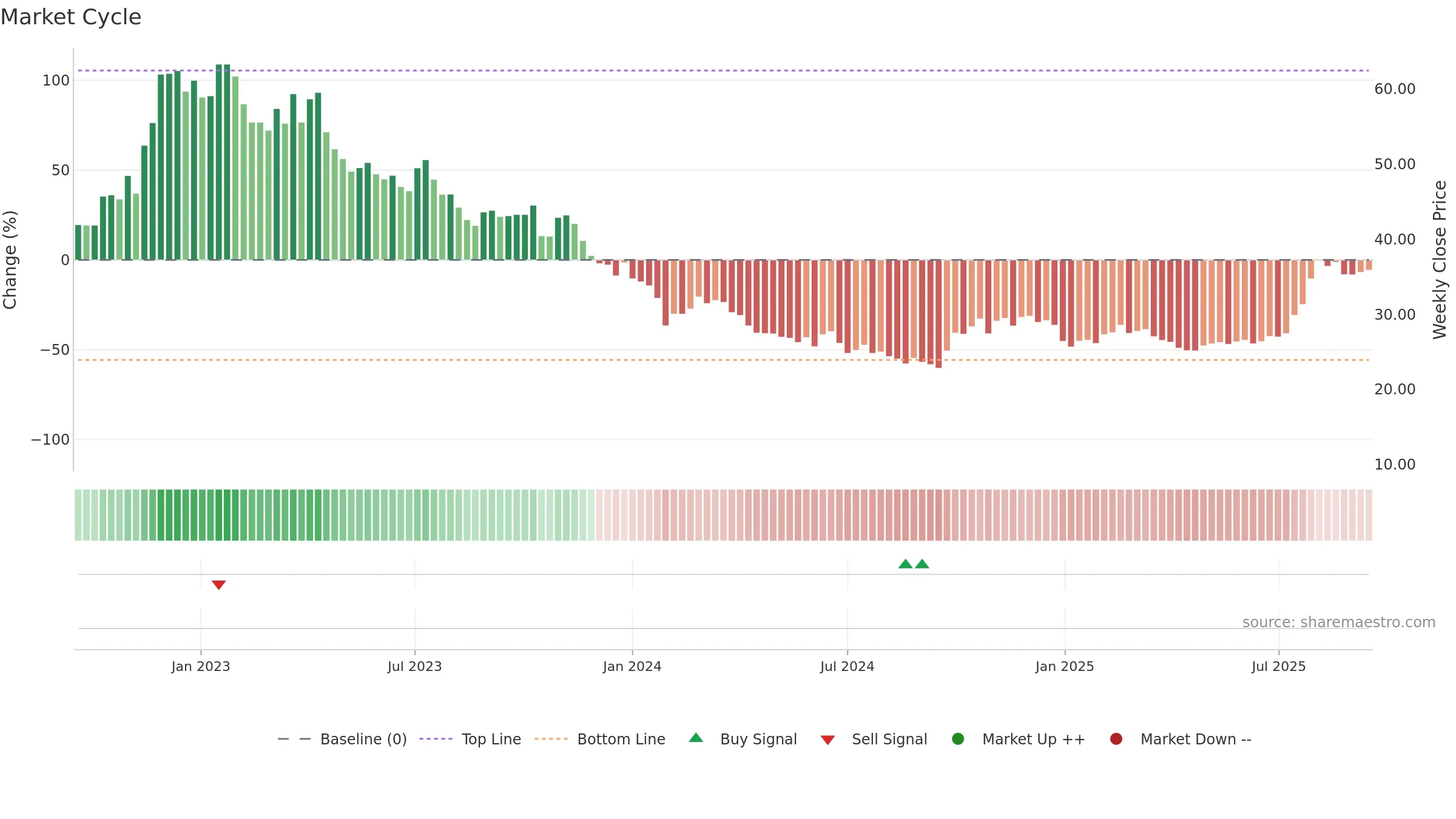Click the red sell signal marker near Jan 2023
Image resolution: width=1456 pixels, height=819 pixels.
pos(218,585)
